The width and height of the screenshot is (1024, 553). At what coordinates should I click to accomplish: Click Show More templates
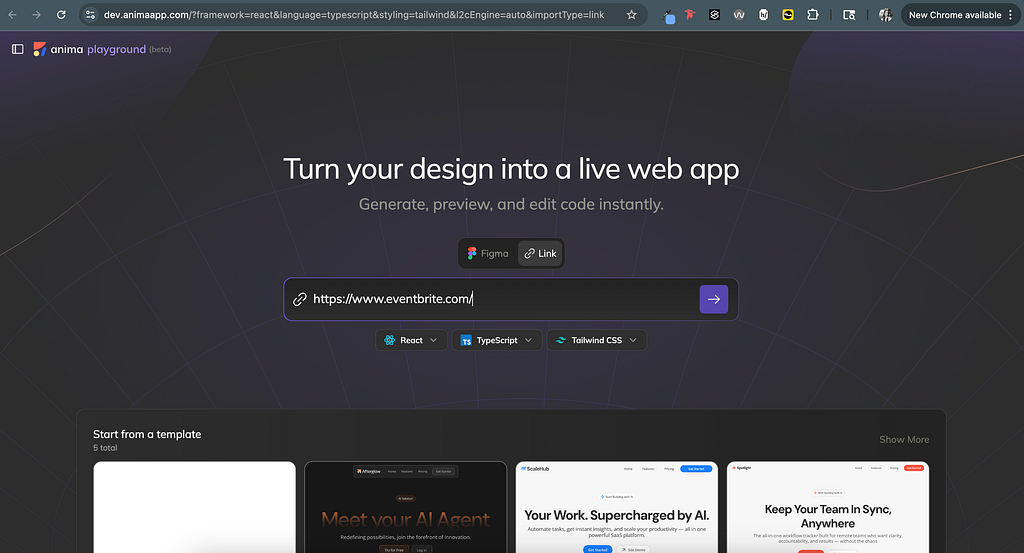(904, 439)
